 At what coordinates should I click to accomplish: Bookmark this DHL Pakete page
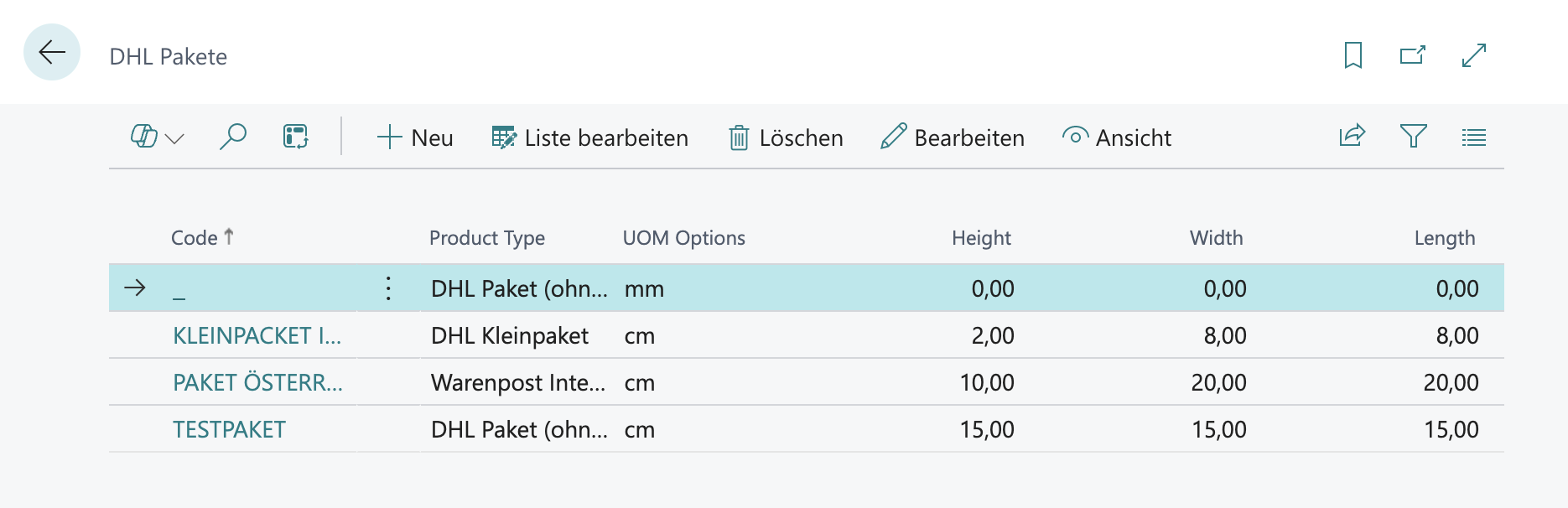pos(1353,55)
